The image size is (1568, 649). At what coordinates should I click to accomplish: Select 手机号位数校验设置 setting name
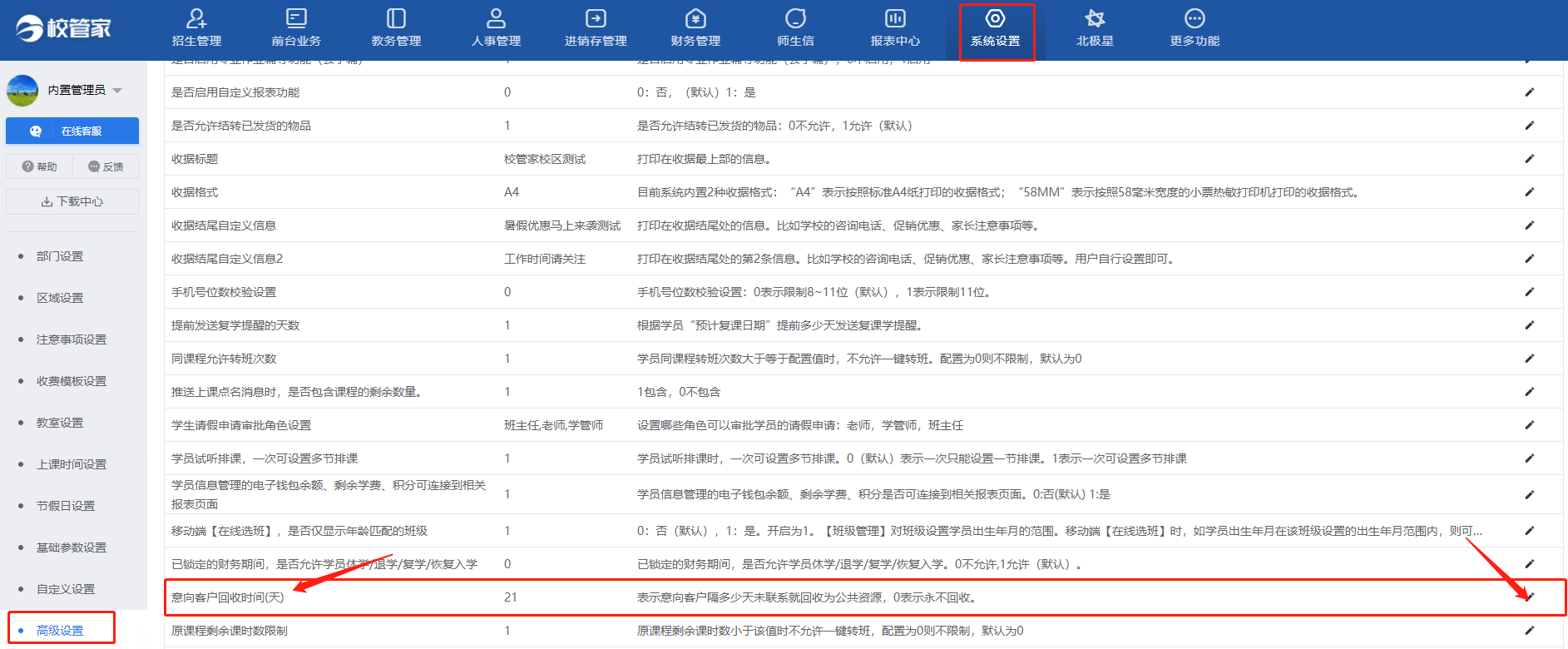223,292
